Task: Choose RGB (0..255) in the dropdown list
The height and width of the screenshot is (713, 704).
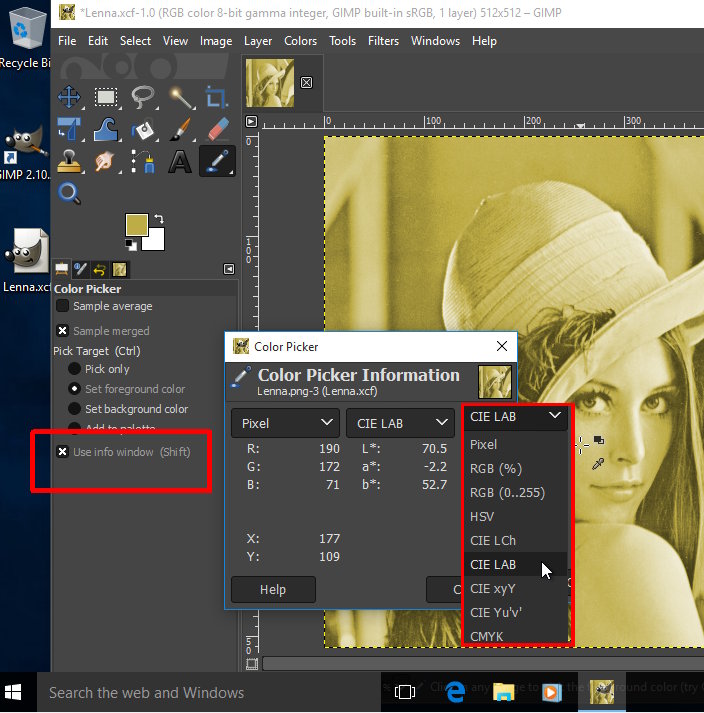Action: 515,492
